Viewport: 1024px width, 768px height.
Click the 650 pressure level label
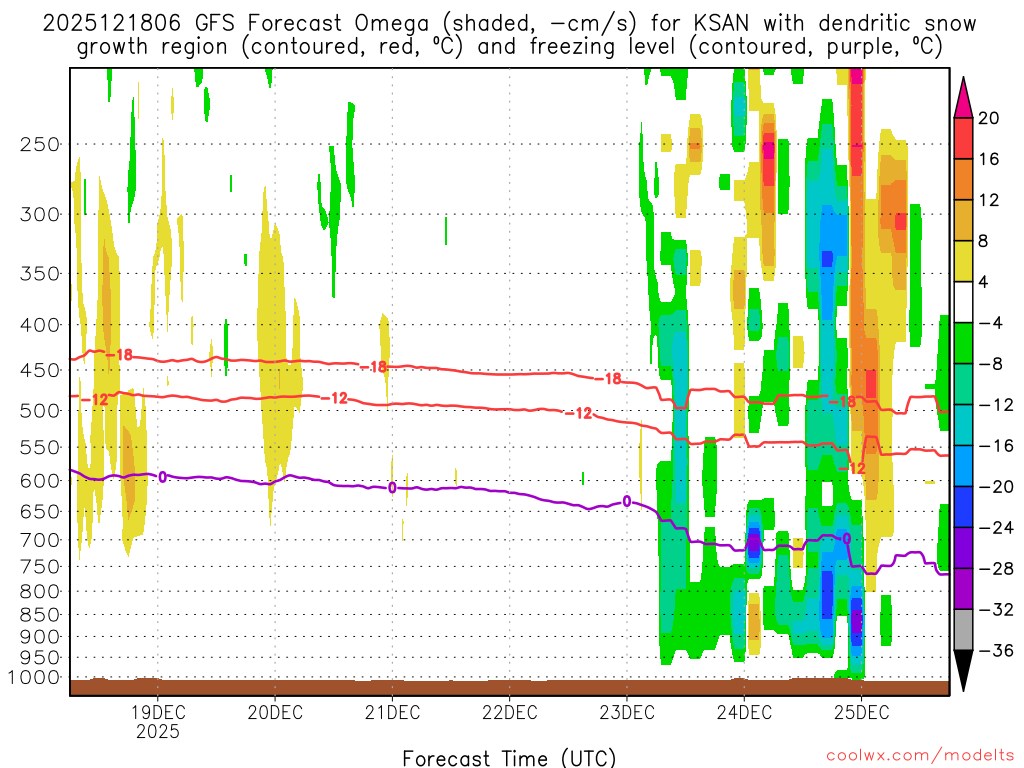[40, 511]
